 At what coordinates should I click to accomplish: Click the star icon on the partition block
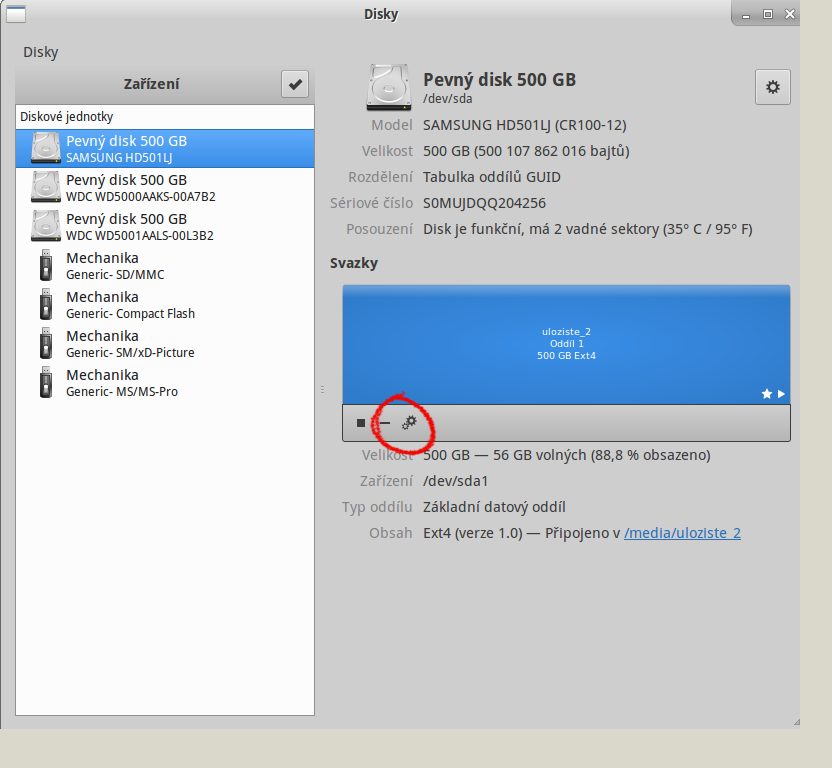767,394
